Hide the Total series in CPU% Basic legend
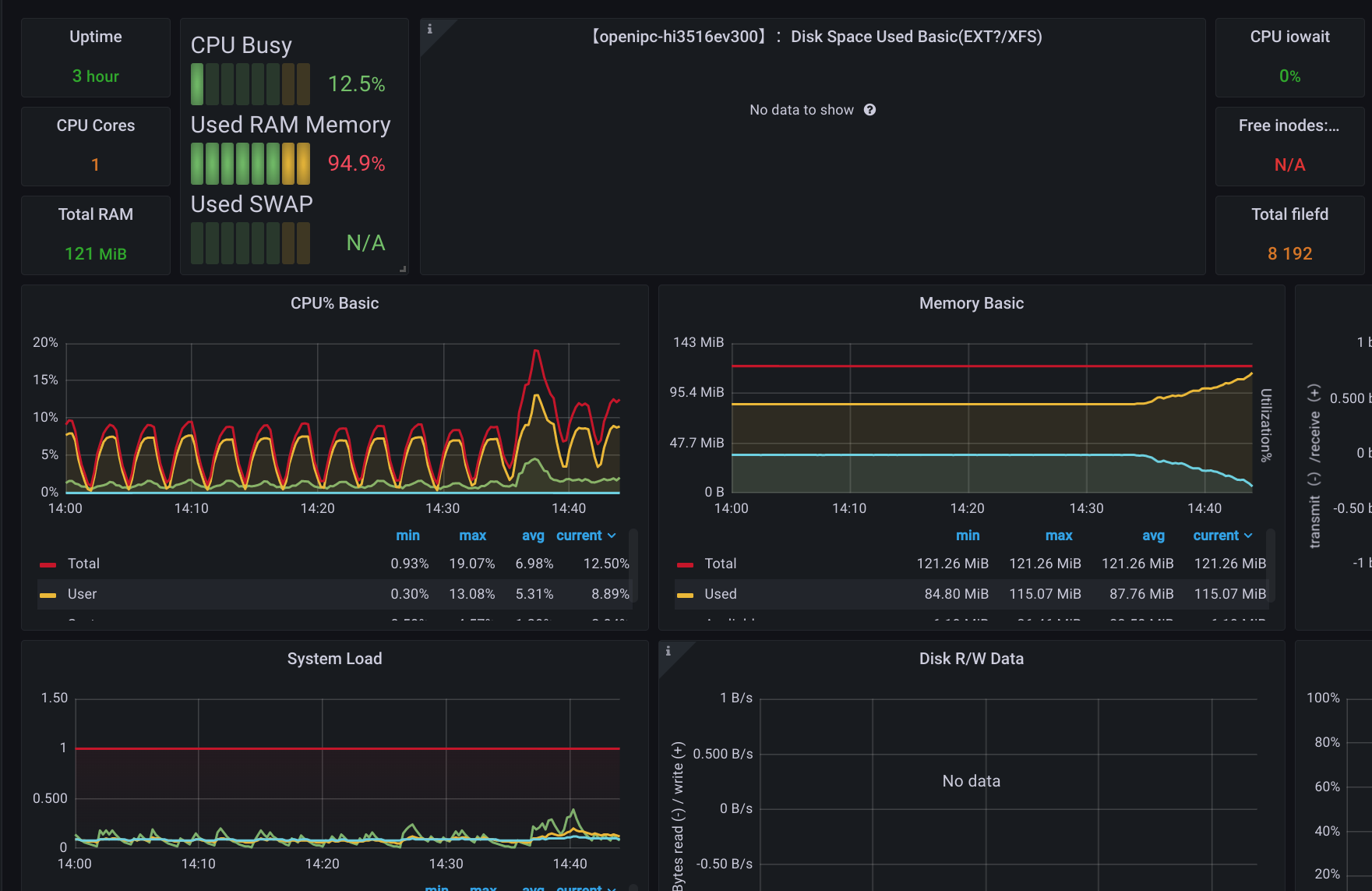The image size is (1372, 891). point(85,563)
